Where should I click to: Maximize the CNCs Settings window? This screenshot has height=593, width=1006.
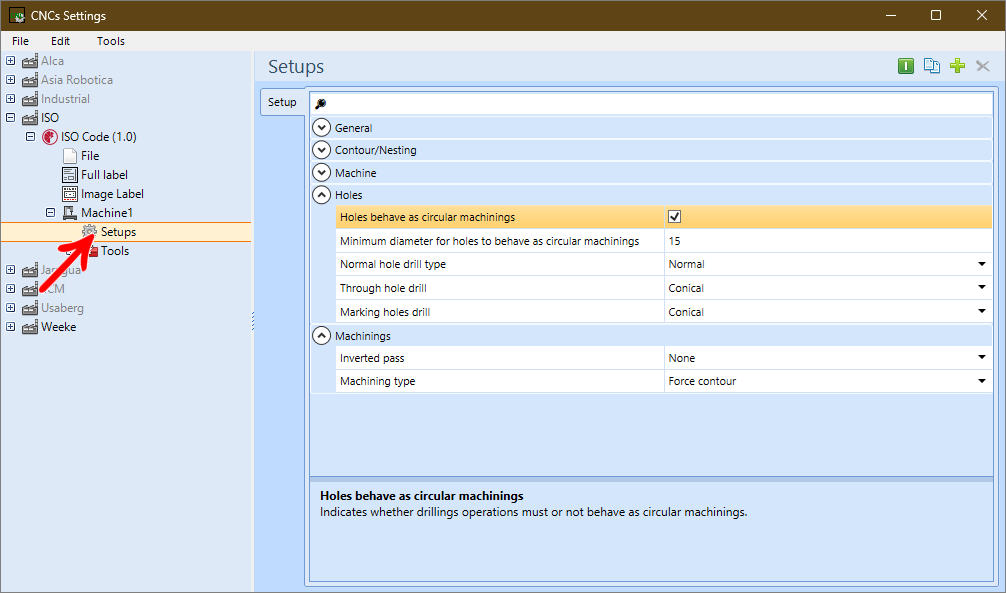point(936,15)
